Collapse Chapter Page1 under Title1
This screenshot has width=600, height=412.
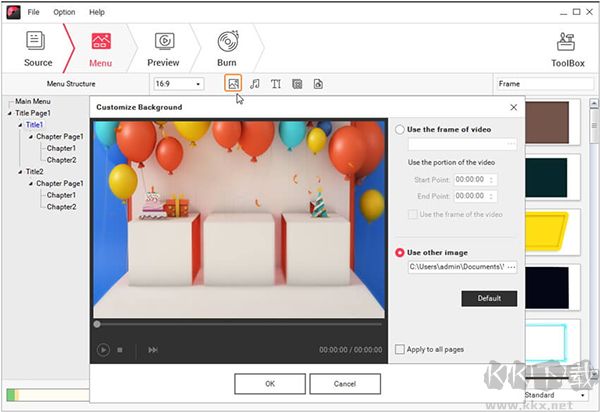[x=31, y=137]
